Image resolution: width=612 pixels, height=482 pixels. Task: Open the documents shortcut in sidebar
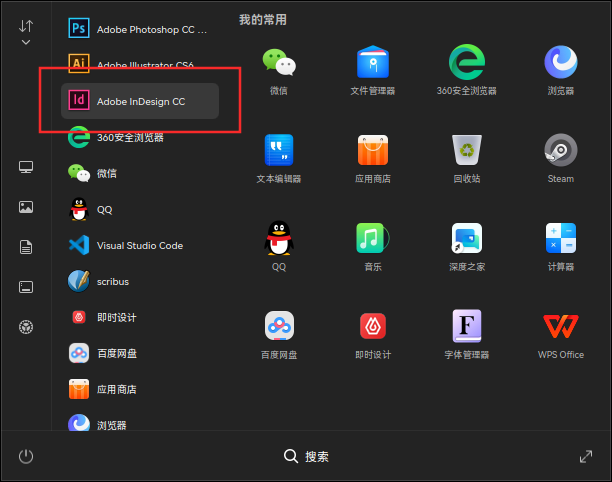pos(26,247)
